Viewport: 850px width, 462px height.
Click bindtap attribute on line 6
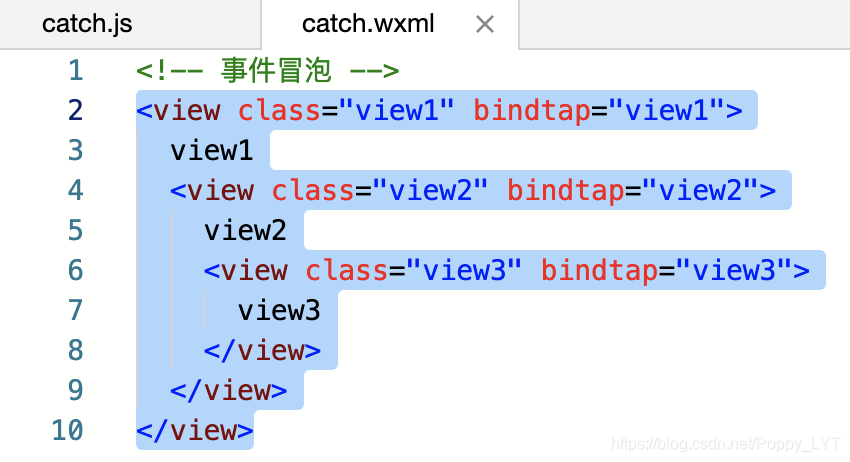click(599, 271)
